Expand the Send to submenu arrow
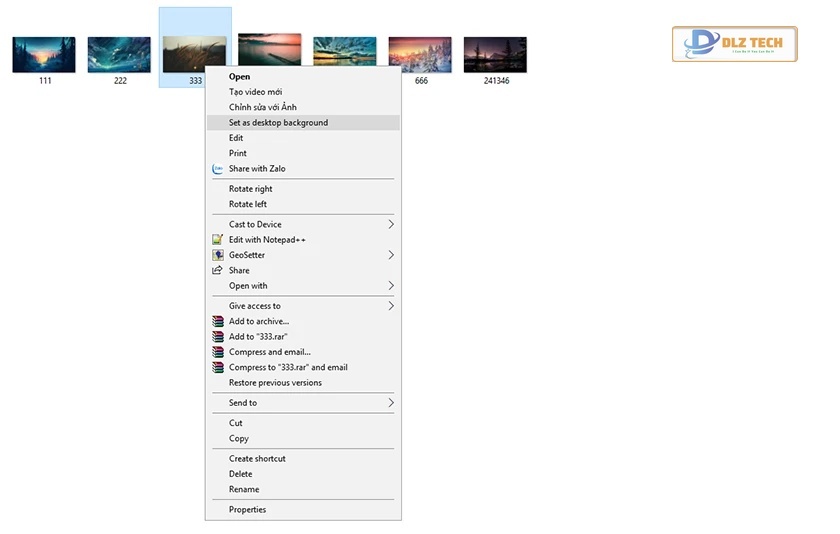840x534 pixels. click(x=391, y=403)
